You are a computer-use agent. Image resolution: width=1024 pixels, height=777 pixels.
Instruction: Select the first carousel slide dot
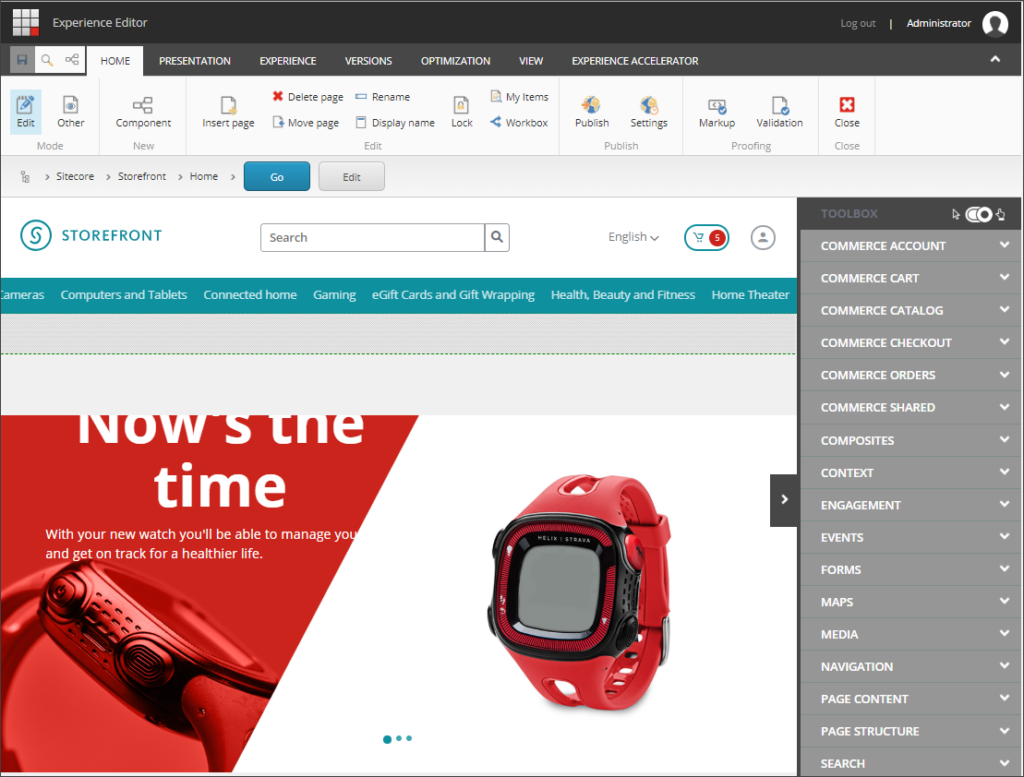pyautogui.click(x=387, y=739)
